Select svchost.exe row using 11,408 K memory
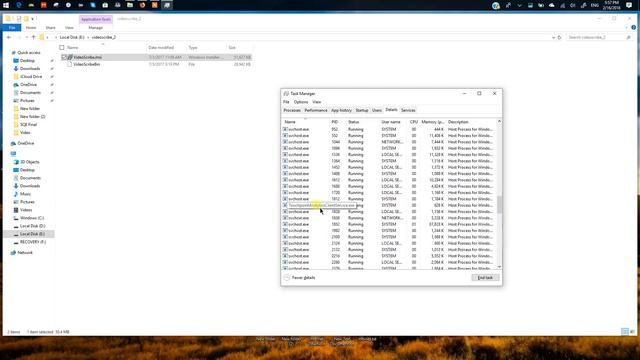 (388, 136)
